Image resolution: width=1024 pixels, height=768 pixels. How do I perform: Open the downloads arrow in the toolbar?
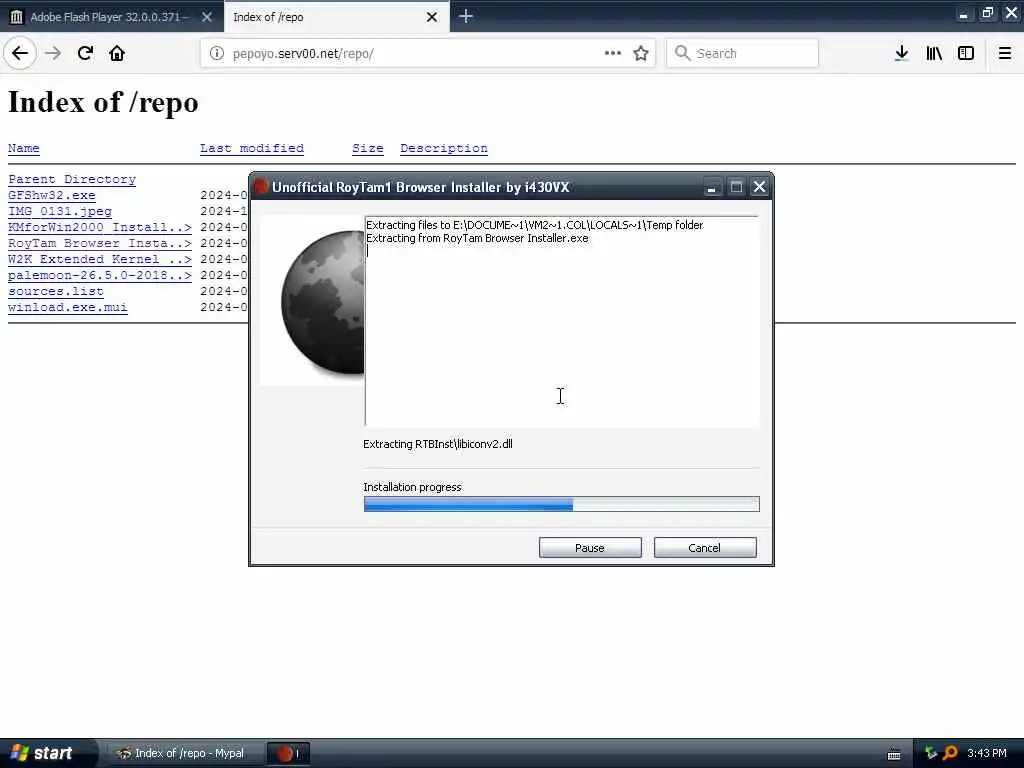(x=901, y=54)
